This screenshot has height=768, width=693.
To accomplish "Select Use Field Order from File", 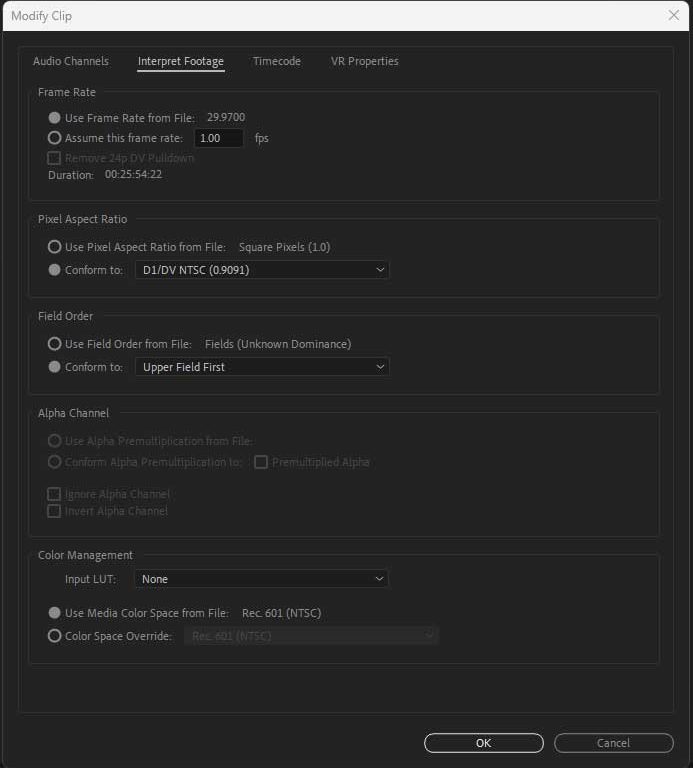I will pyautogui.click(x=55, y=344).
